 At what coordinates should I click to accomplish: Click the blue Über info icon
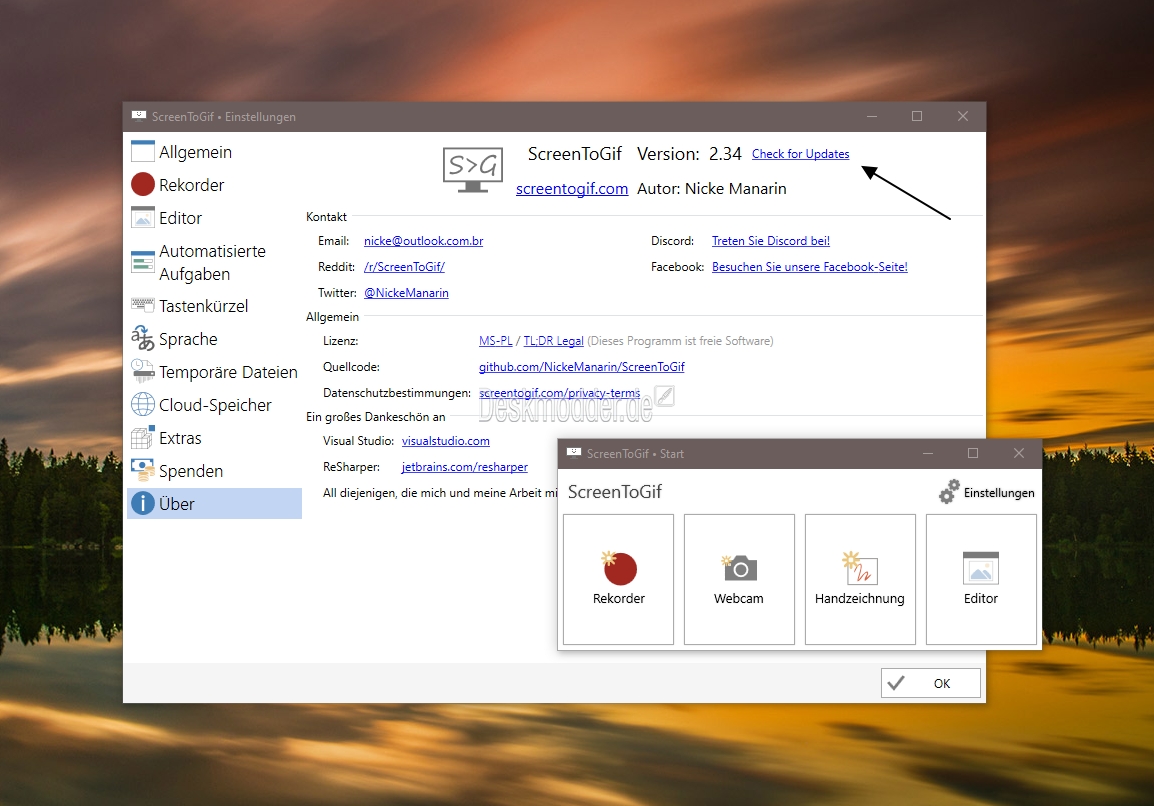[x=143, y=503]
